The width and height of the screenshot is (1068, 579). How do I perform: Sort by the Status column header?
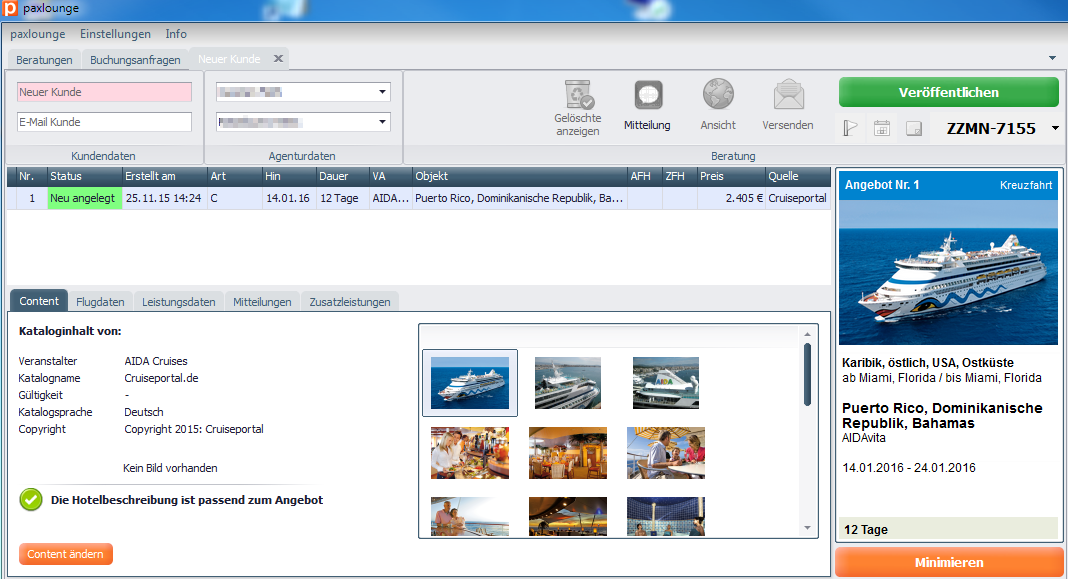coord(84,176)
